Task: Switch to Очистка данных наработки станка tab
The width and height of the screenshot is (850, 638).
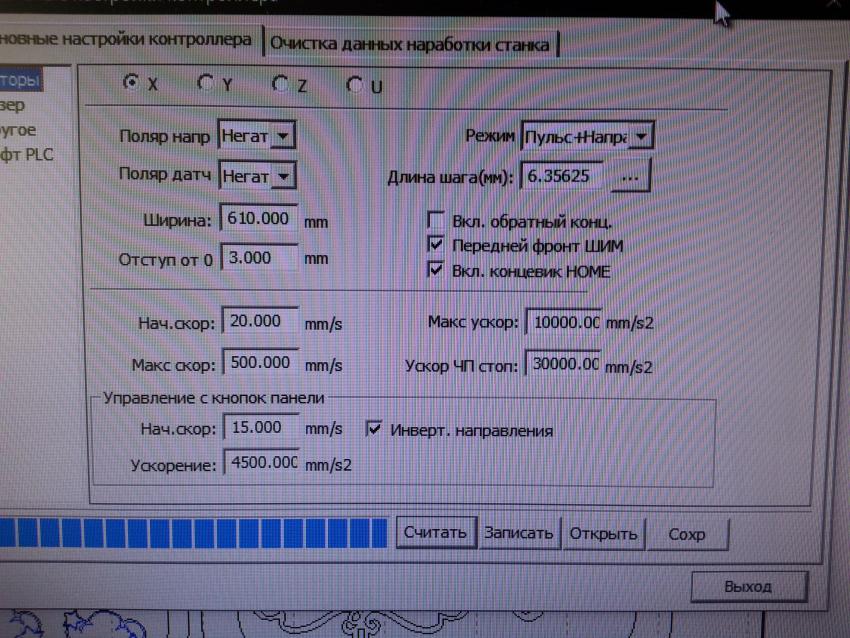Action: point(409,44)
